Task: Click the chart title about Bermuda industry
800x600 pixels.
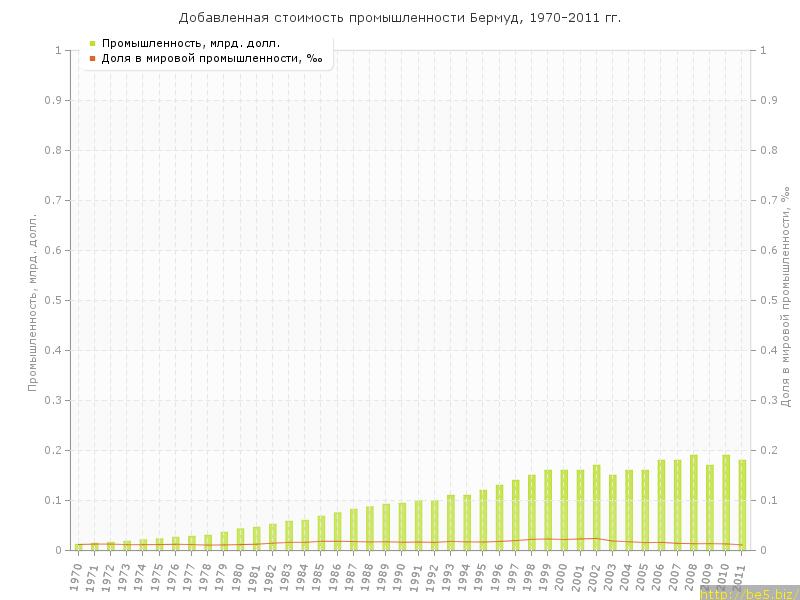Action: point(400,17)
